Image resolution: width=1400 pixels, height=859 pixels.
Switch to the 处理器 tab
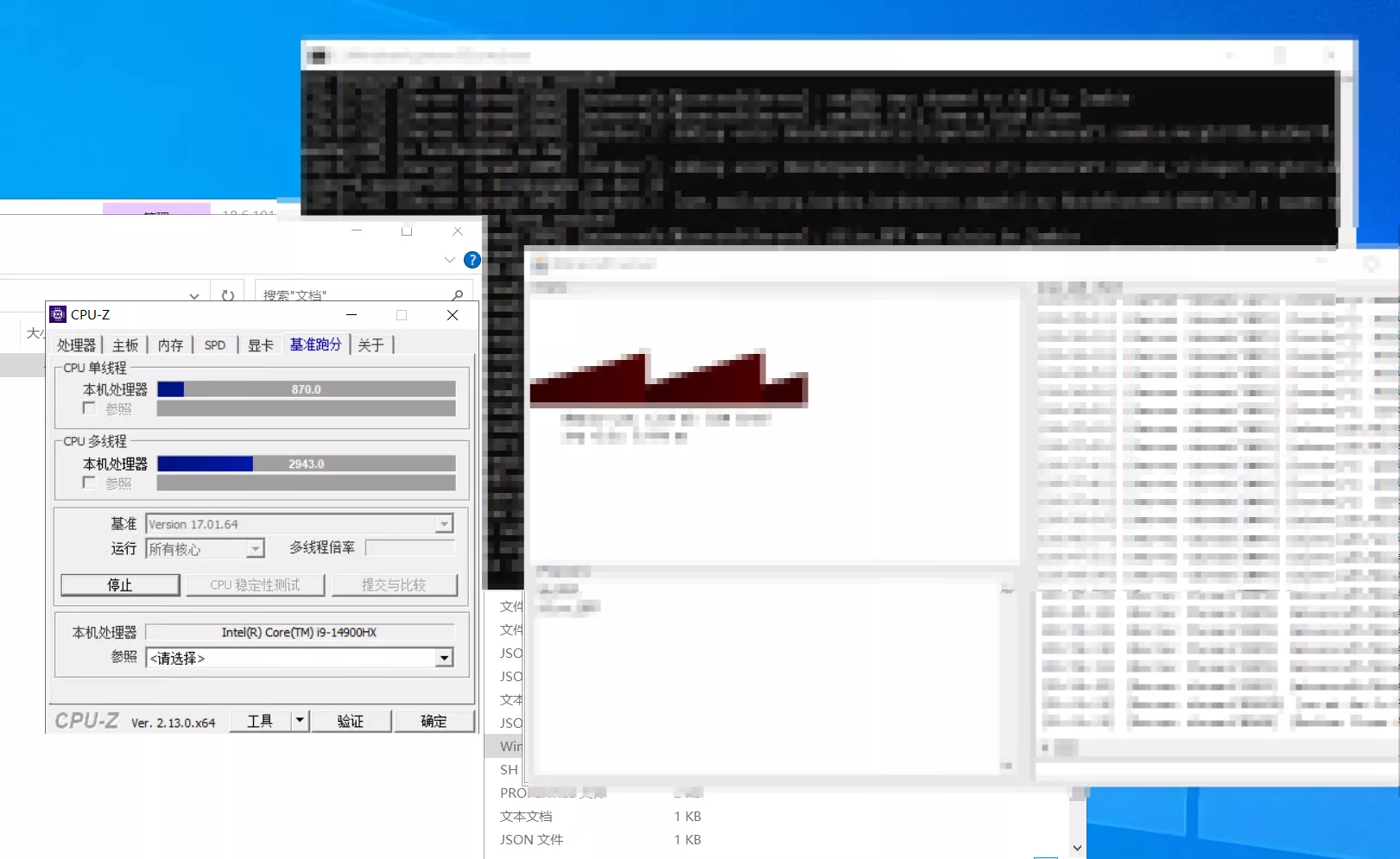point(76,345)
